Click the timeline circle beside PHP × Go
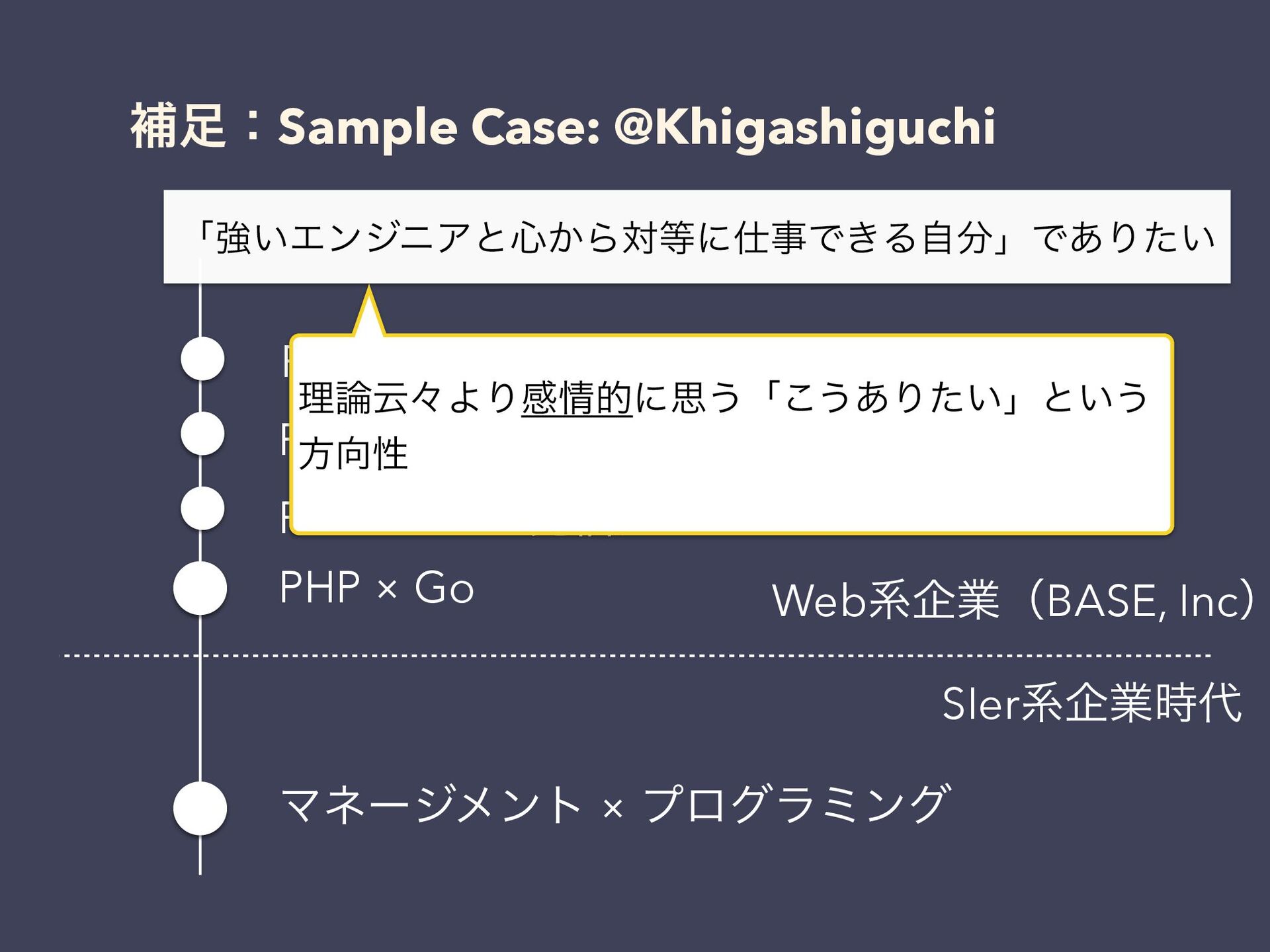 (x=200, y=588)
